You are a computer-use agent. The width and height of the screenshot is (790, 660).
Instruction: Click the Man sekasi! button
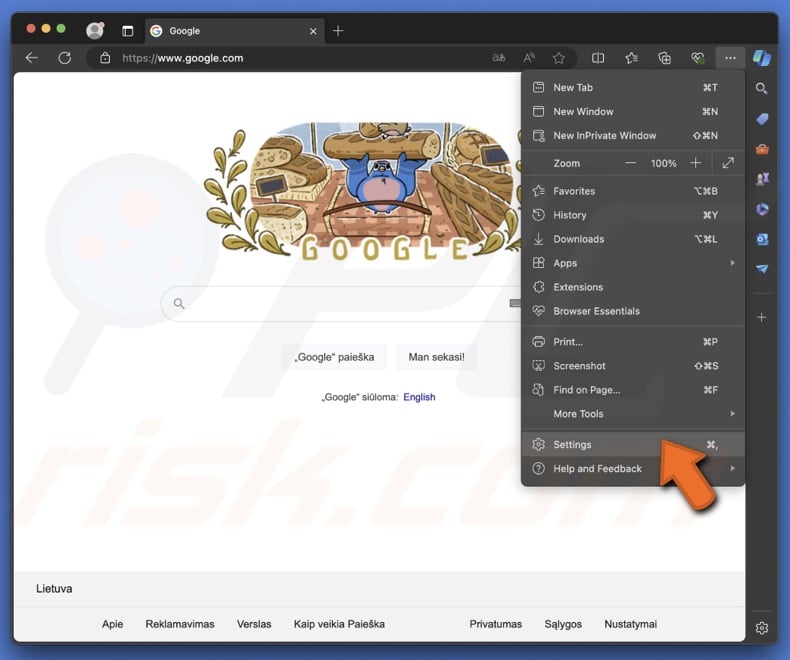tap(436, 357)
